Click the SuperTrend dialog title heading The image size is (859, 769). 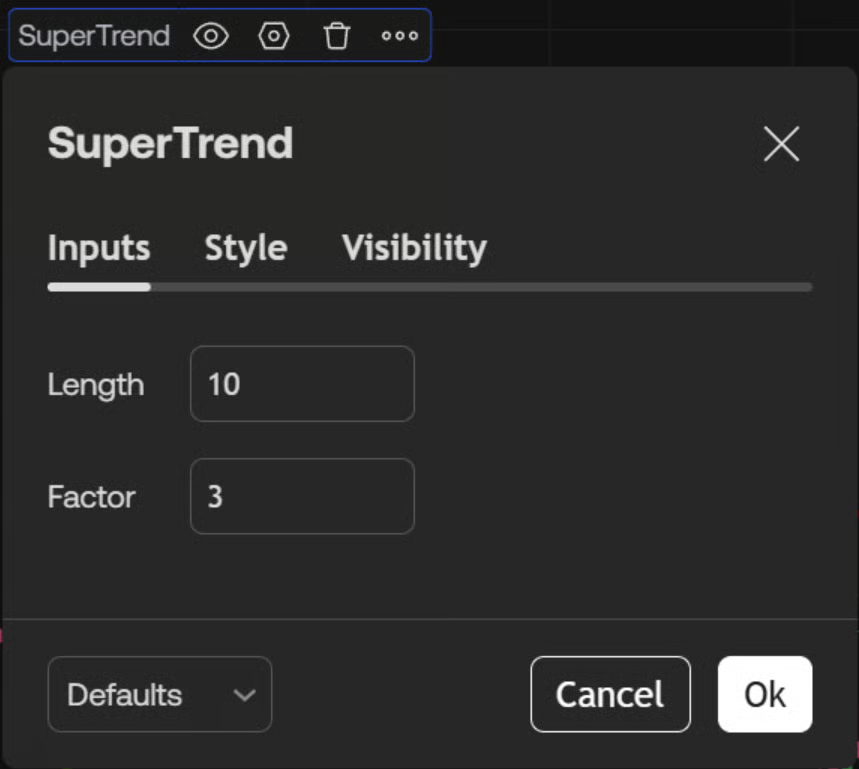(x=170, y=144)
